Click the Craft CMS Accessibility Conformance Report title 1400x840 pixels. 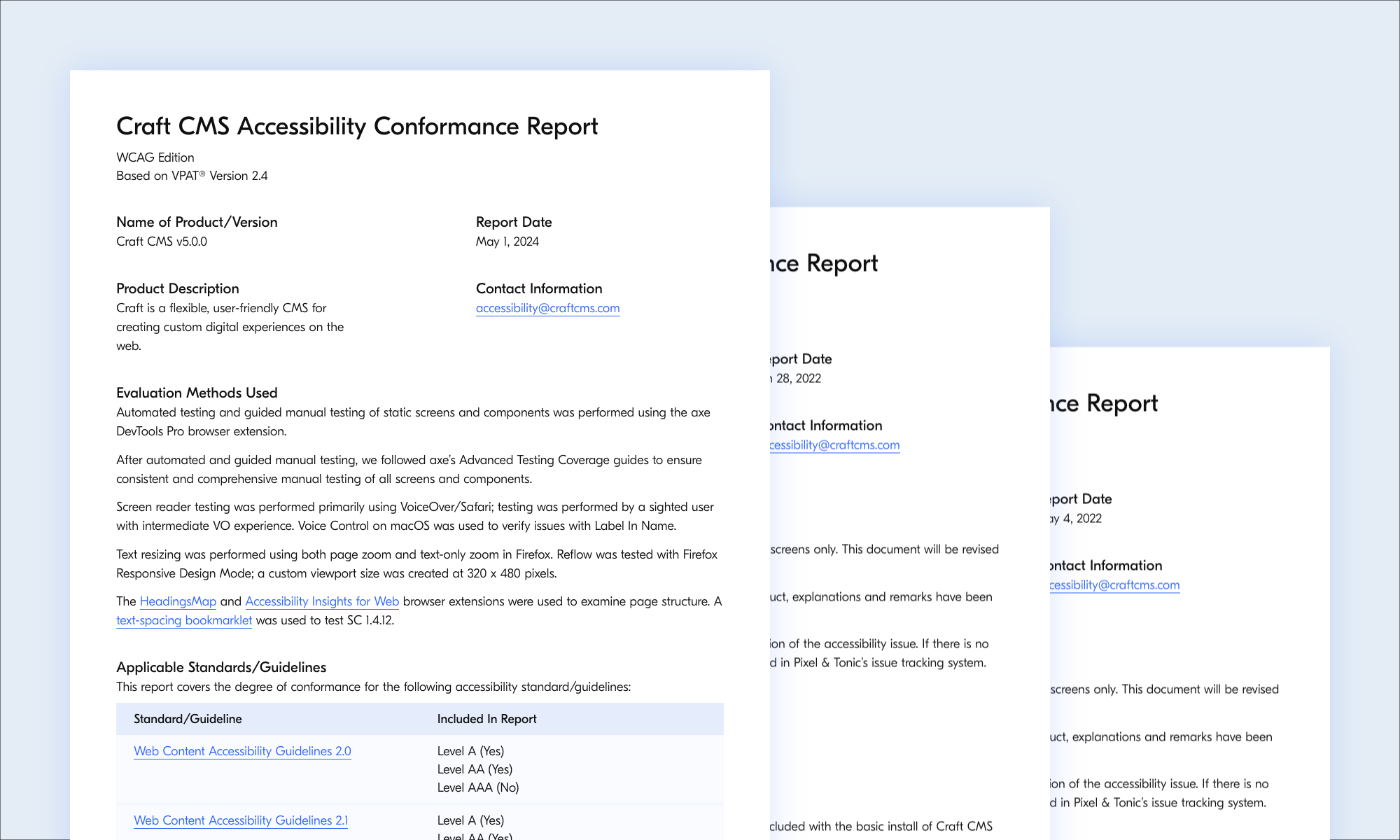click(357, 127)
